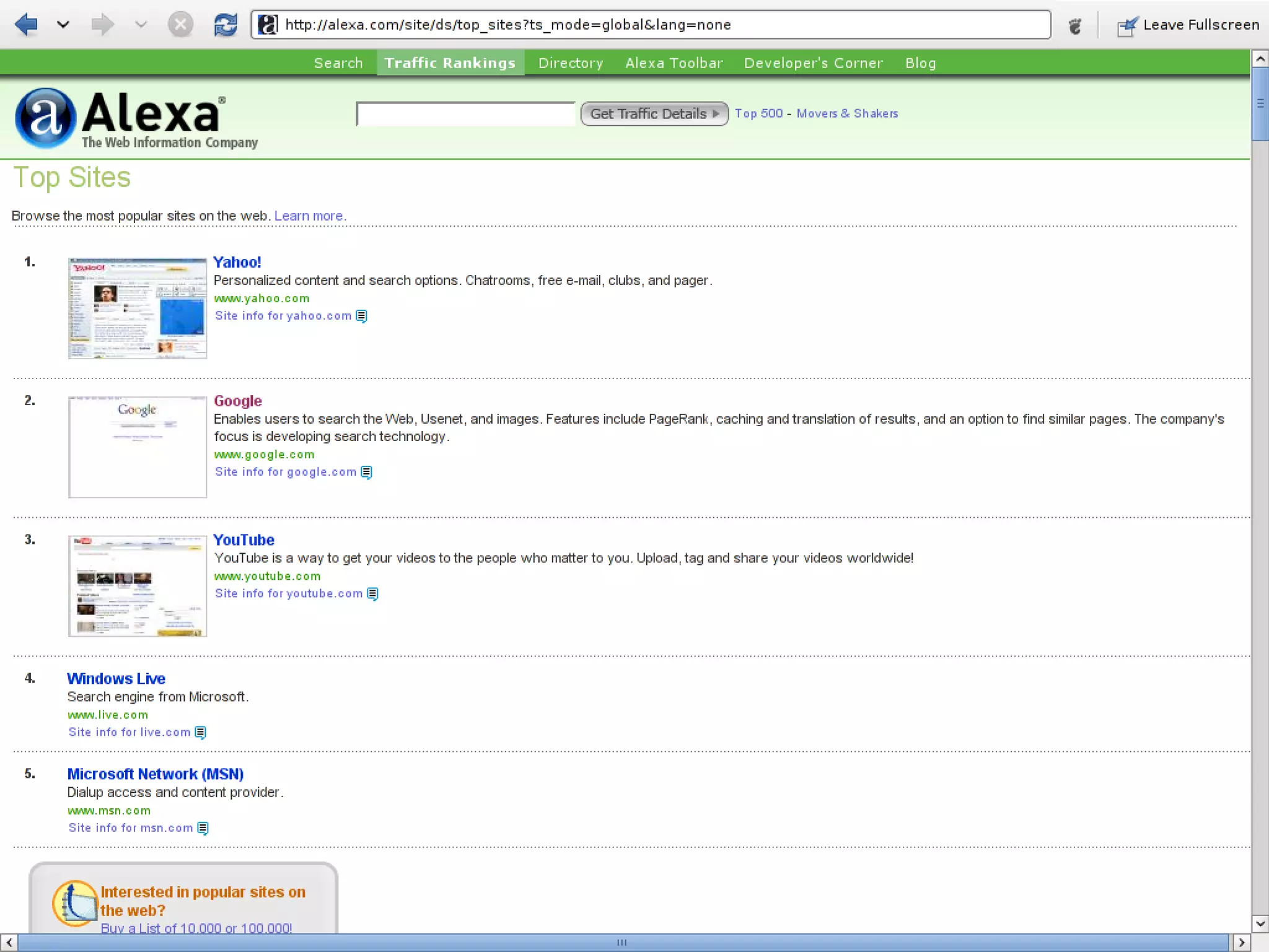Open forward button history dropdown arrow
This screenshot has width=1269, height=952.
tap(141, 25)
